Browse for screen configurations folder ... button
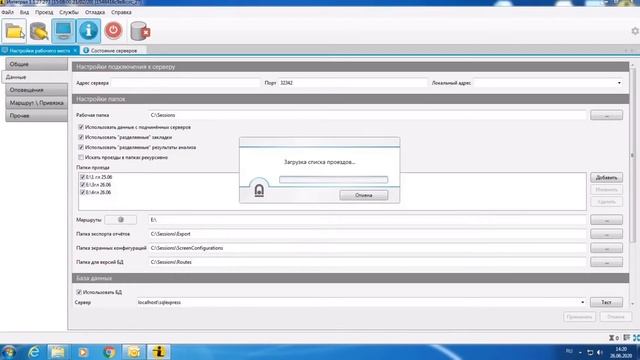The height and width of the screenshot is (360, 640). click(x=607, y=248)
